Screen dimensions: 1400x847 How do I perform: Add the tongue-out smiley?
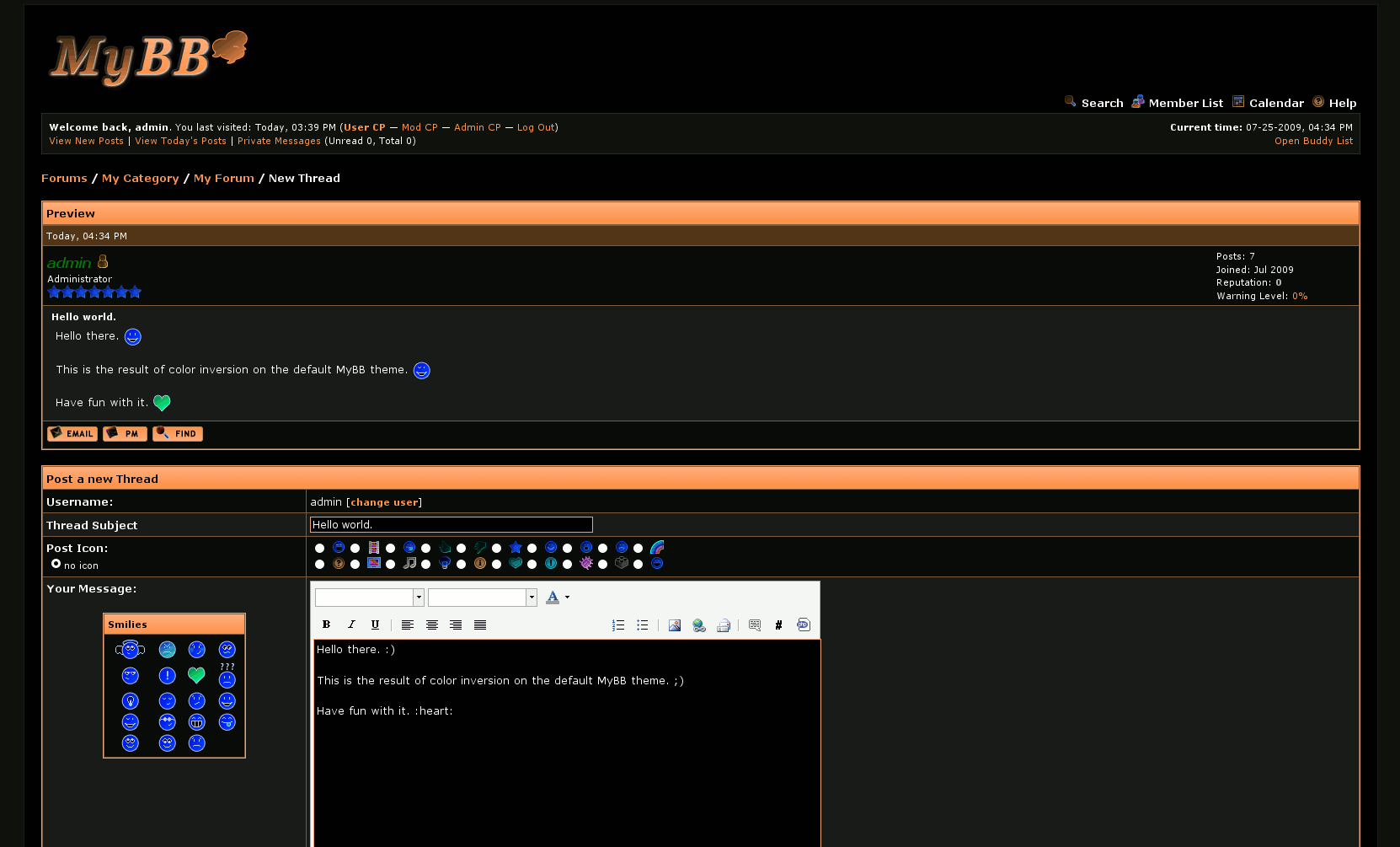coord(227,722)
